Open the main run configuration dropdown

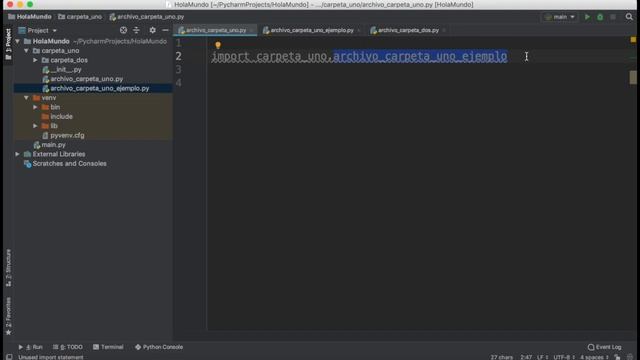(x=560, y=17)
